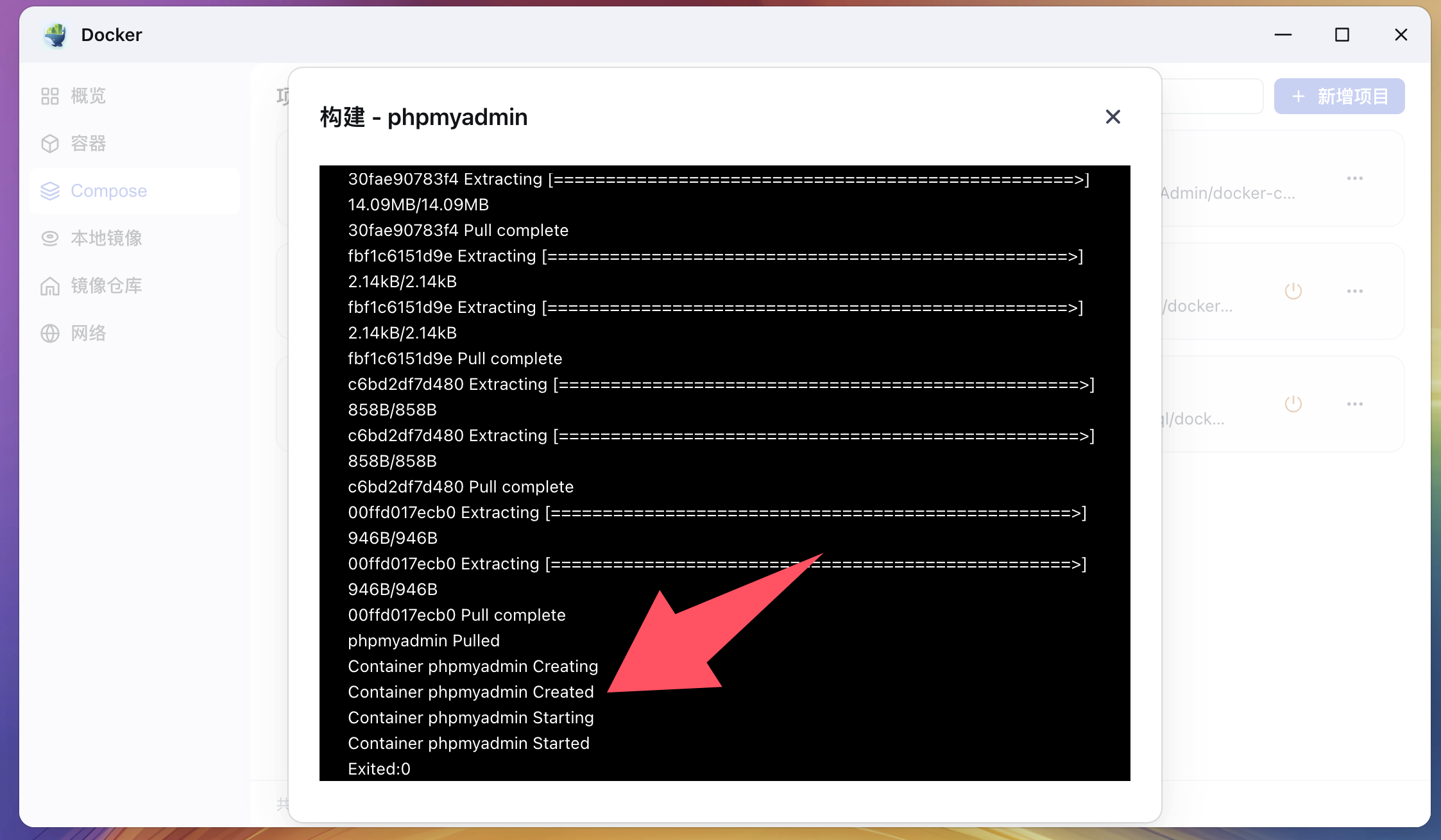Viewport: 1441px width, 840px height.
Task: Open more options for Admin/docker-c... project
Action: tap(1355, 178)
